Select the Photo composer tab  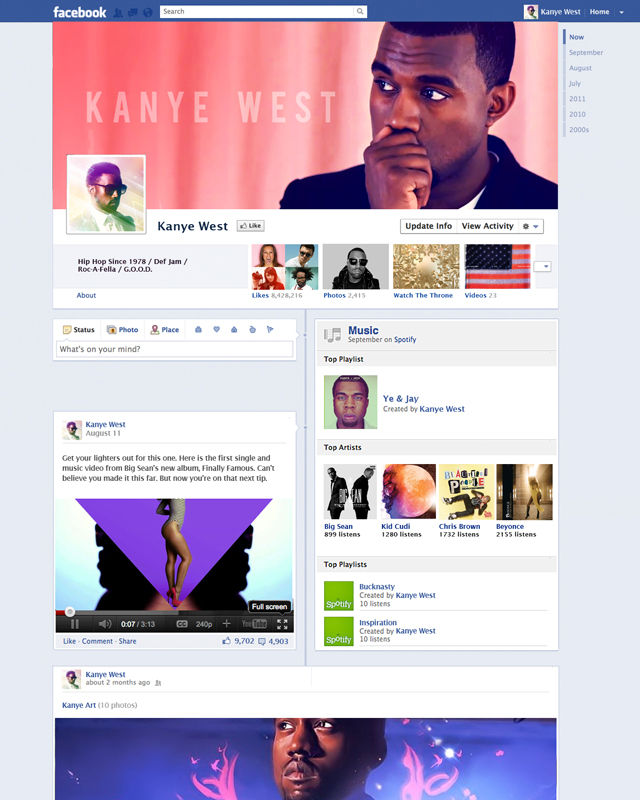[122, 330]
